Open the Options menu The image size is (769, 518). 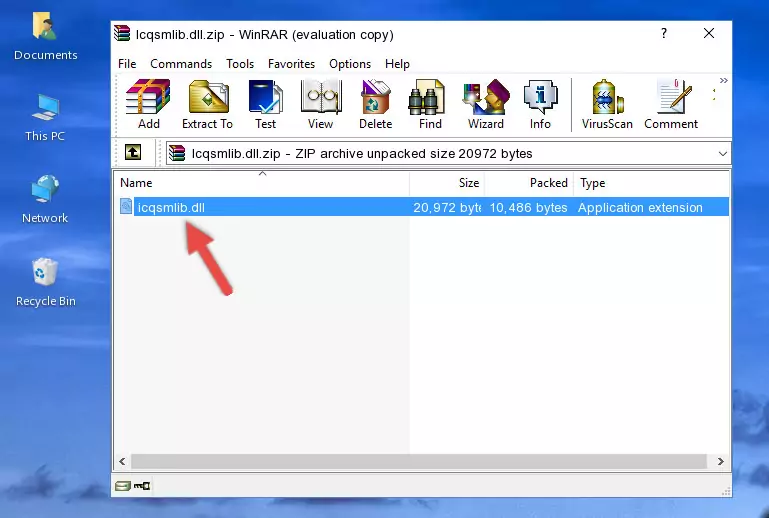pos(350,64)
